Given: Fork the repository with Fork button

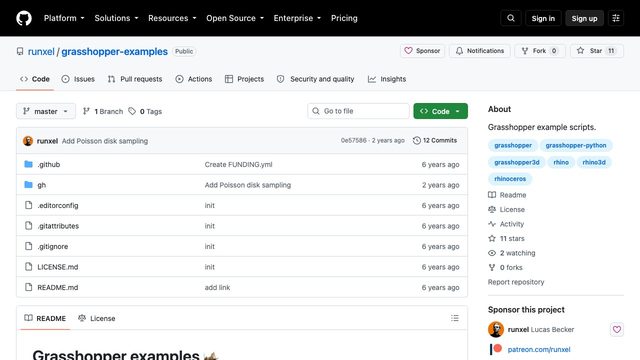Looking at the screenshot, I should click(540, 51).
